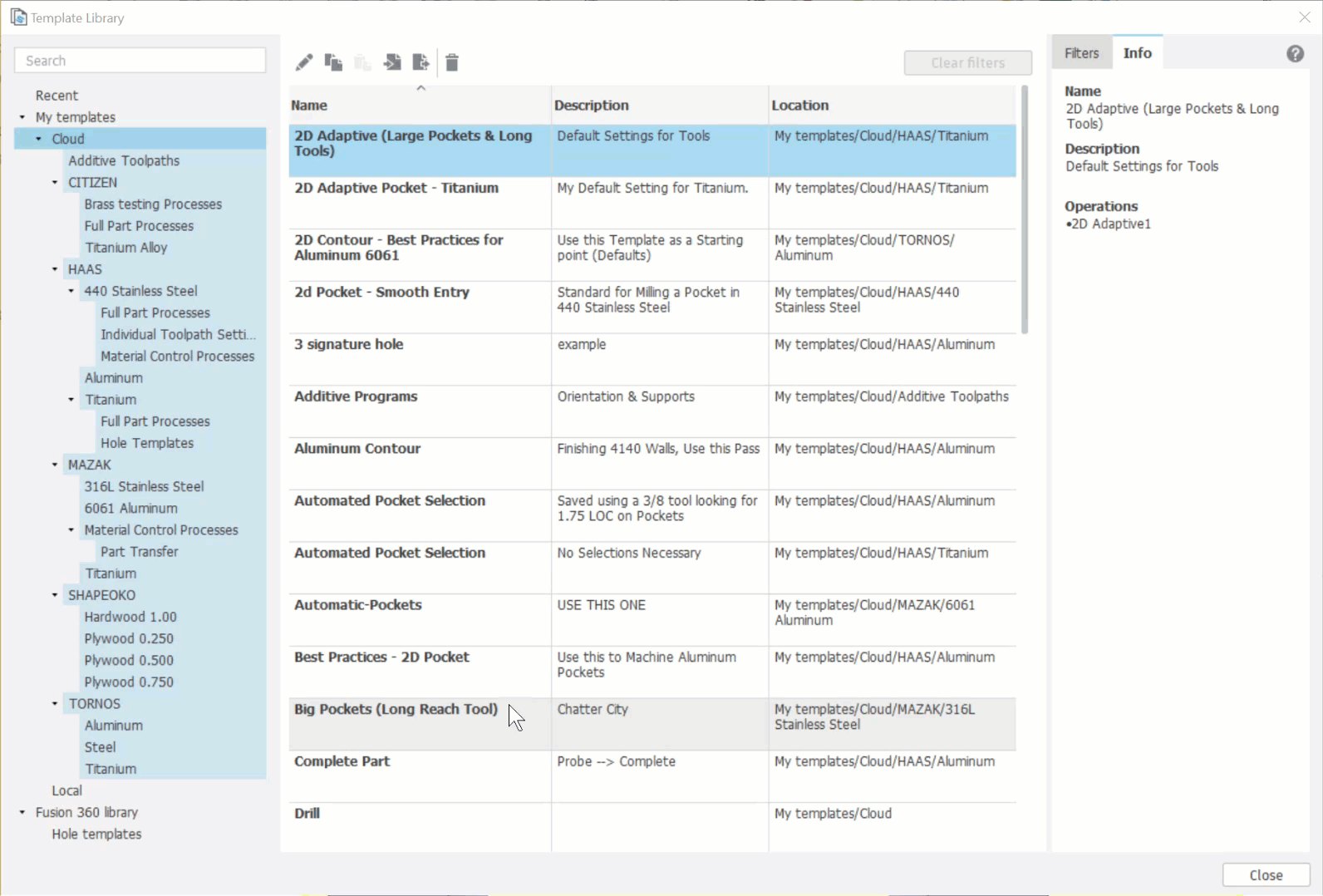Collapse the Titanium folder under HAAS
Screen dimensions: 1323x896
coord(71,400)
